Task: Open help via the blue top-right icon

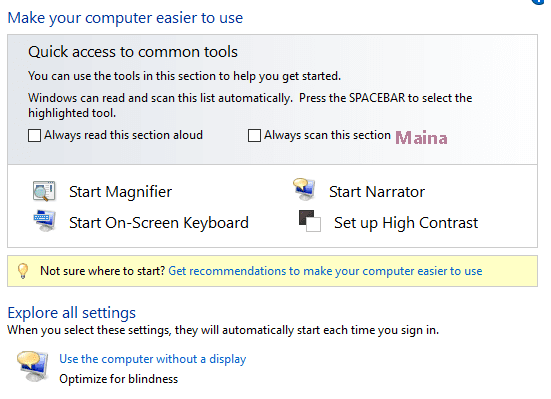Action: [539, 2]
